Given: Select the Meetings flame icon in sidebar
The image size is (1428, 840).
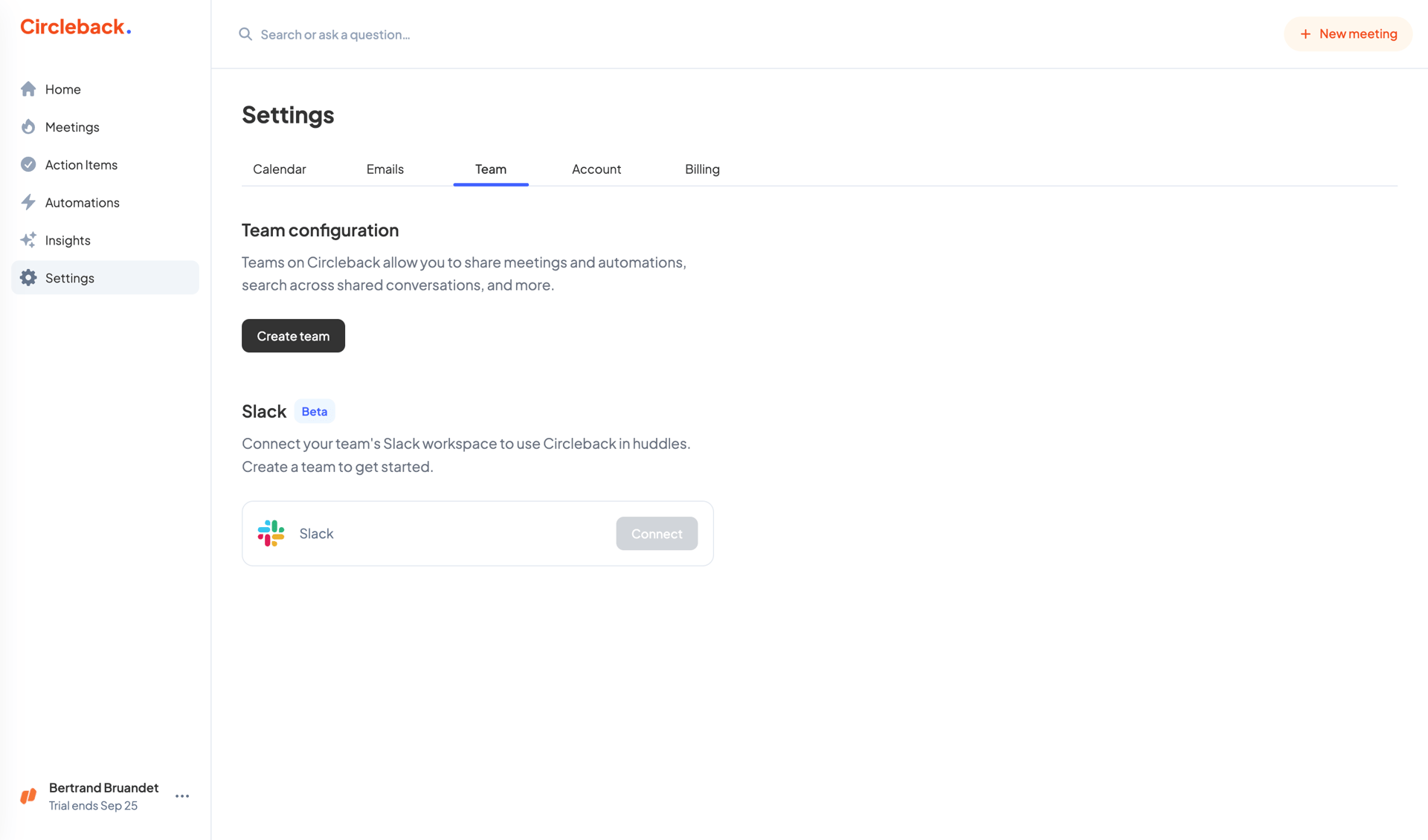Looking at the screenshot, I should click(x=28, y=126).
